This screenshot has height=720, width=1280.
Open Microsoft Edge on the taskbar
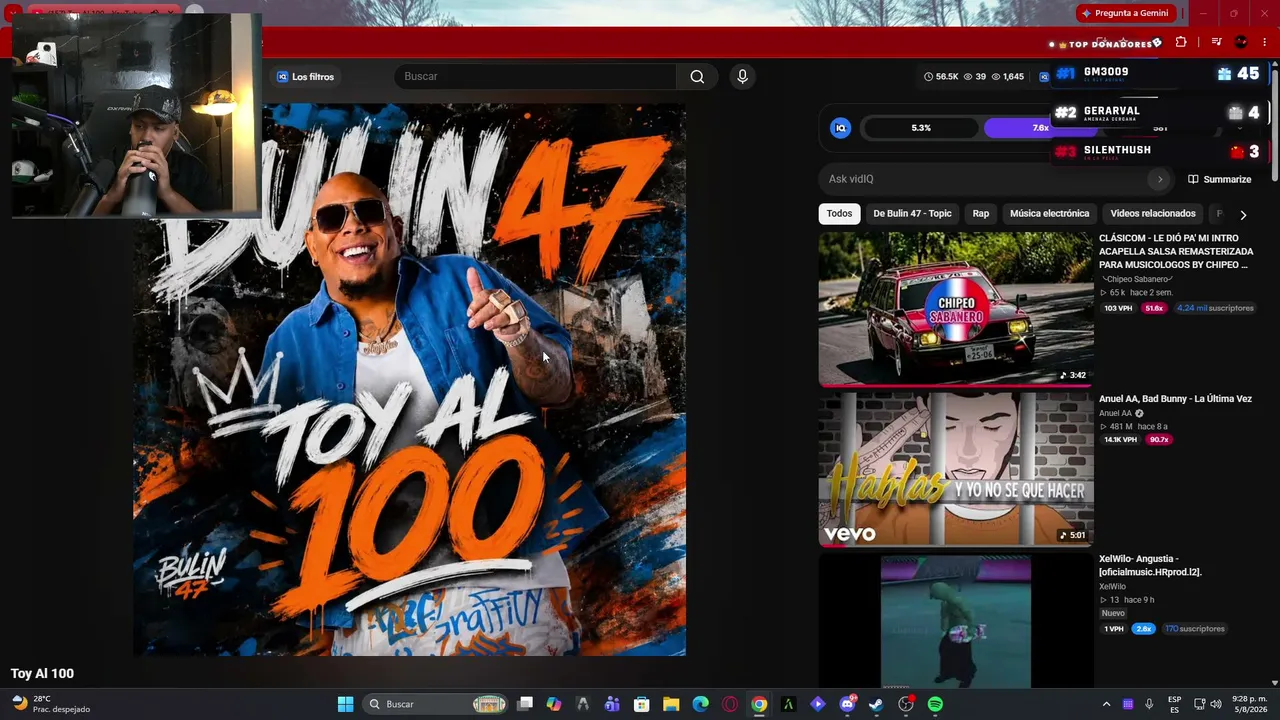click(701, 704)
